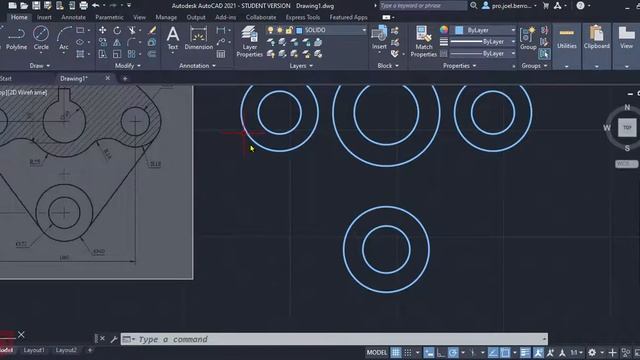Select the Fillet tool
Viewport: 640px width, 360px height.
[x=131, y=42]
